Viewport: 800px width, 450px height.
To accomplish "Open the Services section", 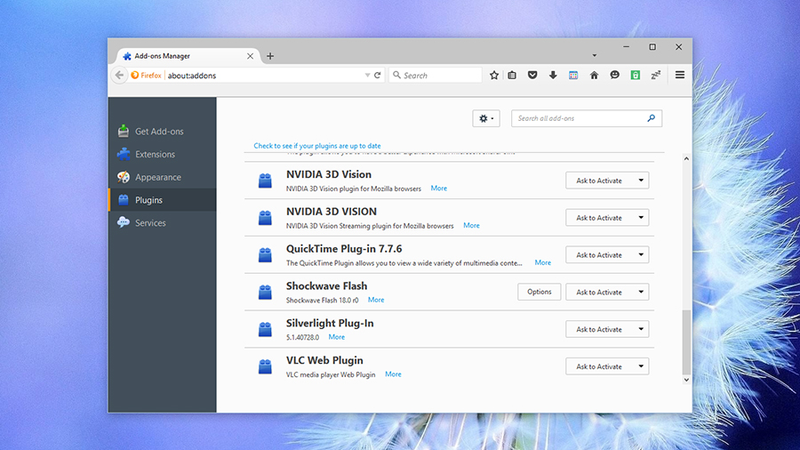I will point(162,223).
